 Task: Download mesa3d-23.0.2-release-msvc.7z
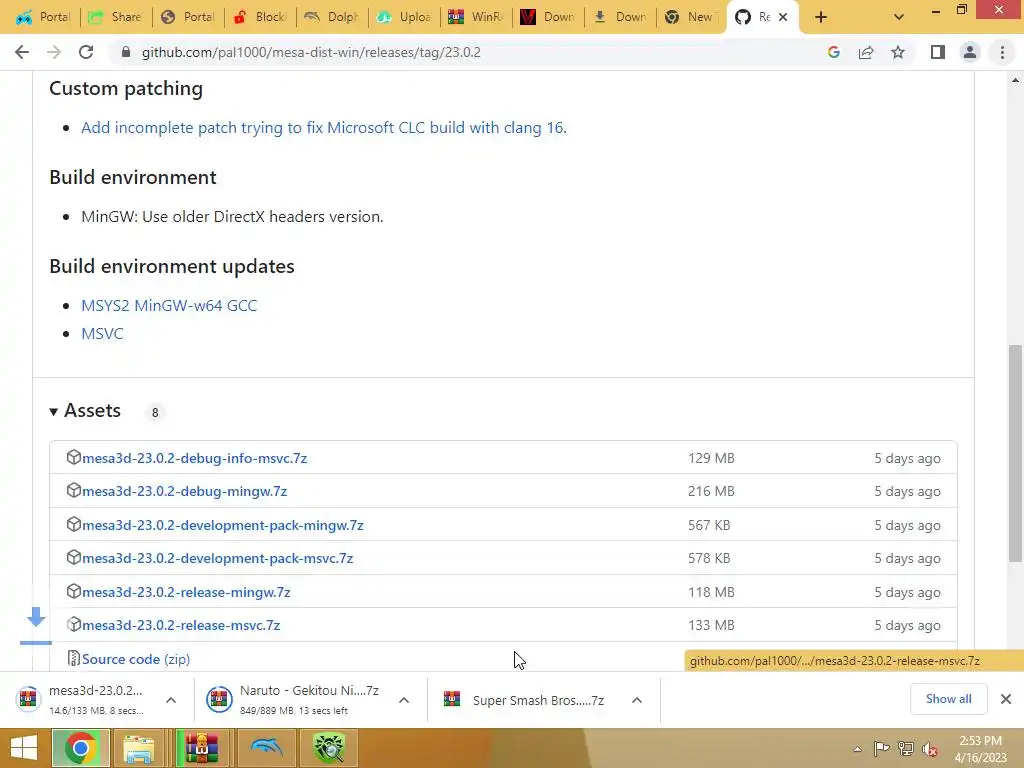[181, 625]
